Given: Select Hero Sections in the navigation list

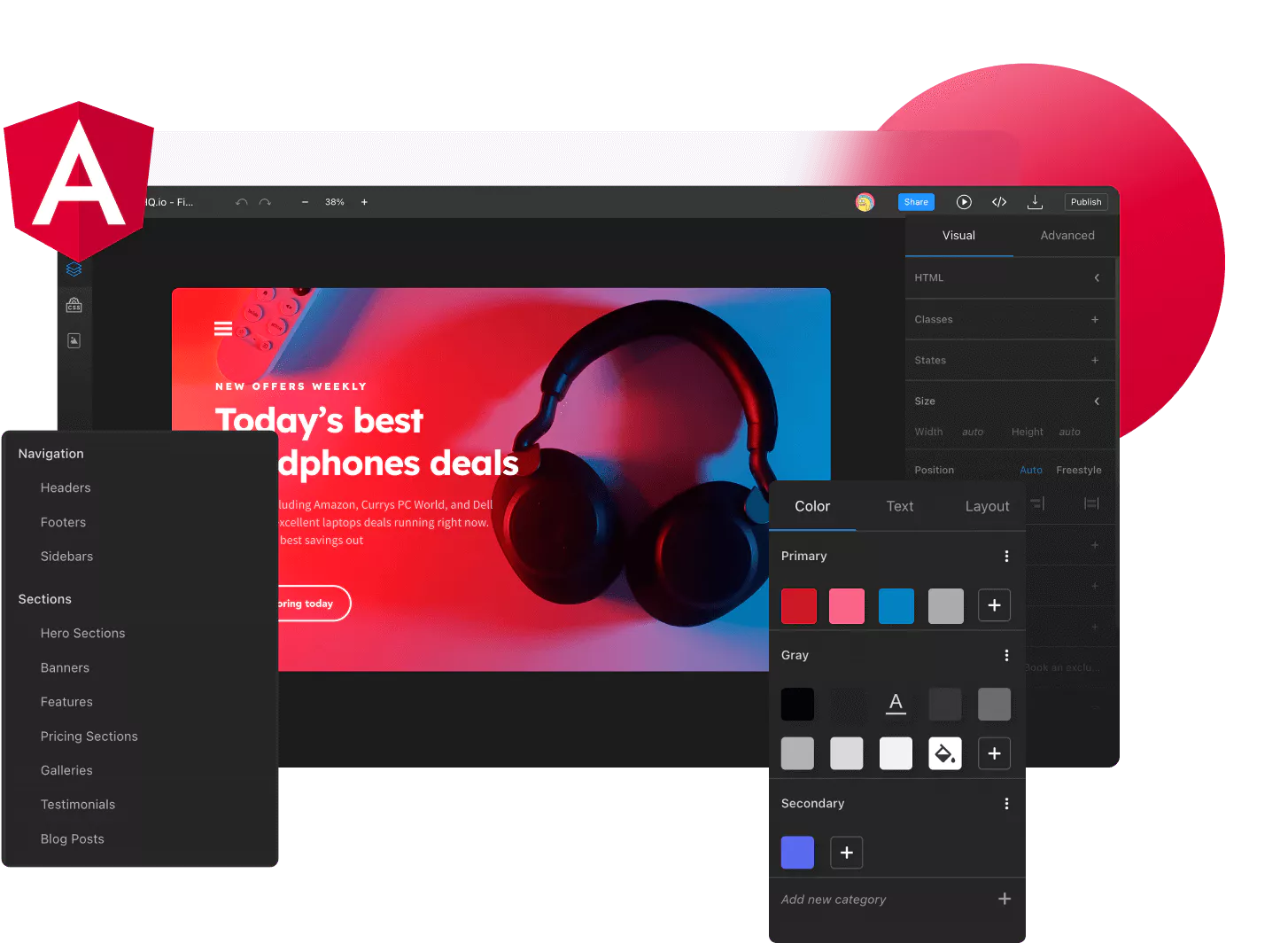Looking at the screenshot, I should [82, 633].
